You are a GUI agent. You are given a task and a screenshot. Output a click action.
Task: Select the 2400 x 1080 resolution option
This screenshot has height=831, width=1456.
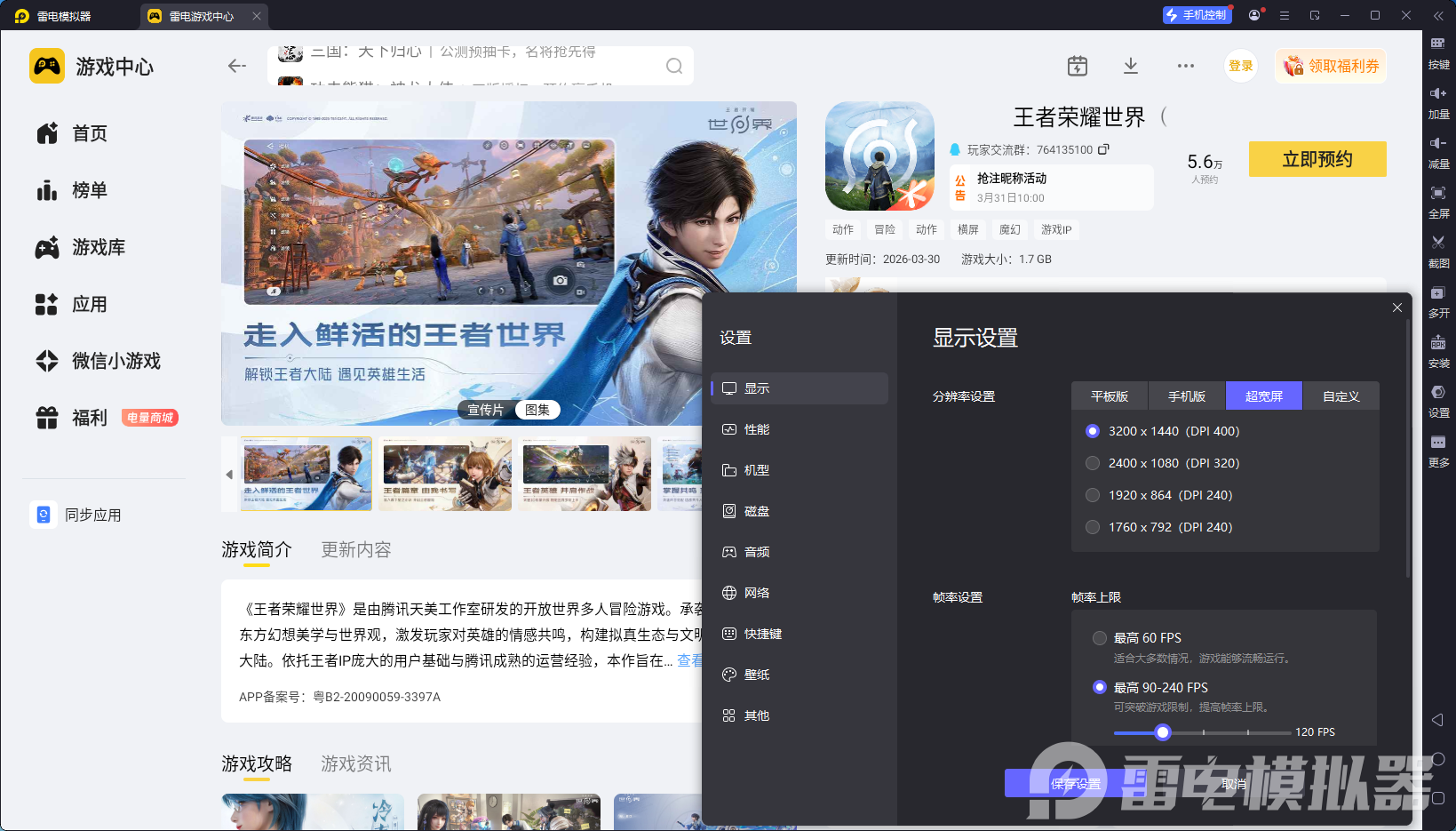pos(1093,463)
